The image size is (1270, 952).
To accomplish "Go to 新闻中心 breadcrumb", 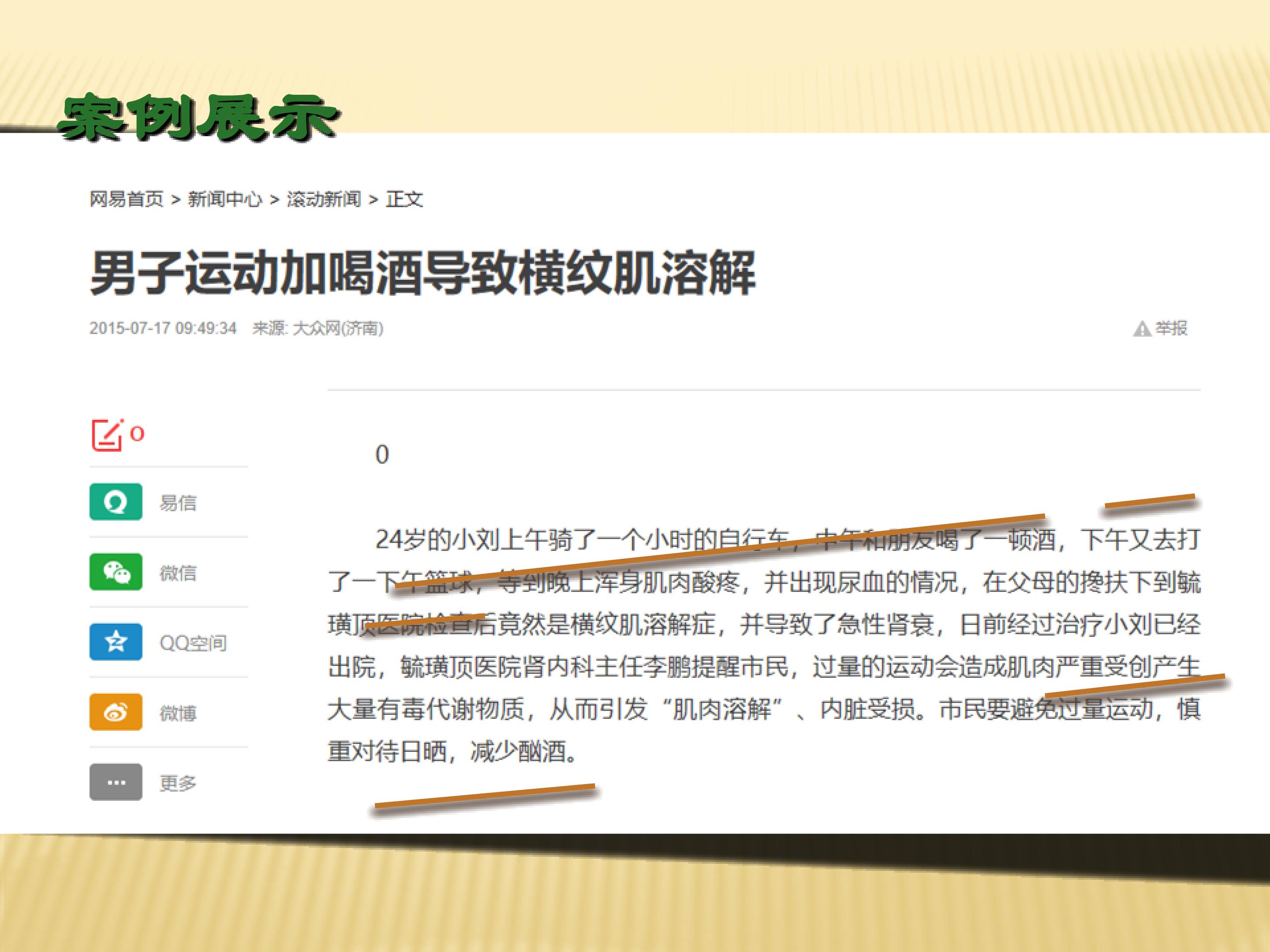I will pyautogui.click(x=225, y=199).
